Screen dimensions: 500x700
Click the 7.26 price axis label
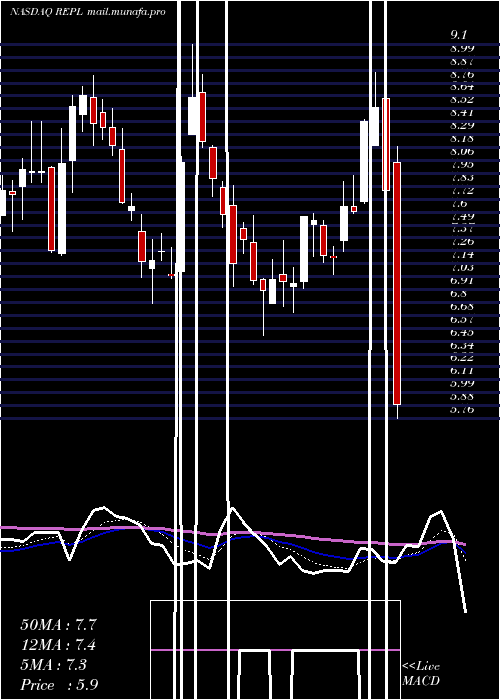tap(462, 242)
